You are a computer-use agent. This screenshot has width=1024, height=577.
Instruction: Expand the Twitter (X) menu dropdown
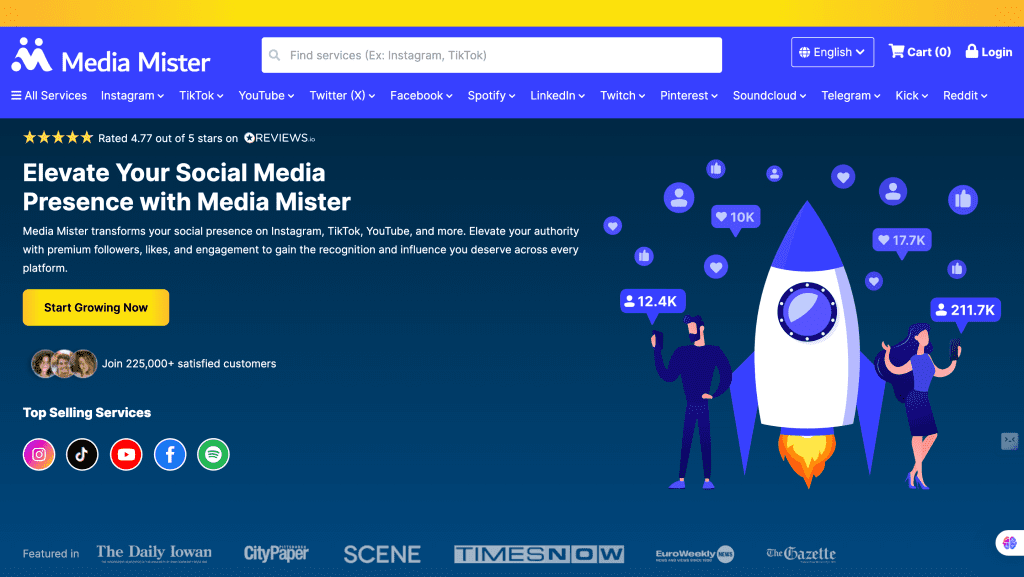click(342, 96)
